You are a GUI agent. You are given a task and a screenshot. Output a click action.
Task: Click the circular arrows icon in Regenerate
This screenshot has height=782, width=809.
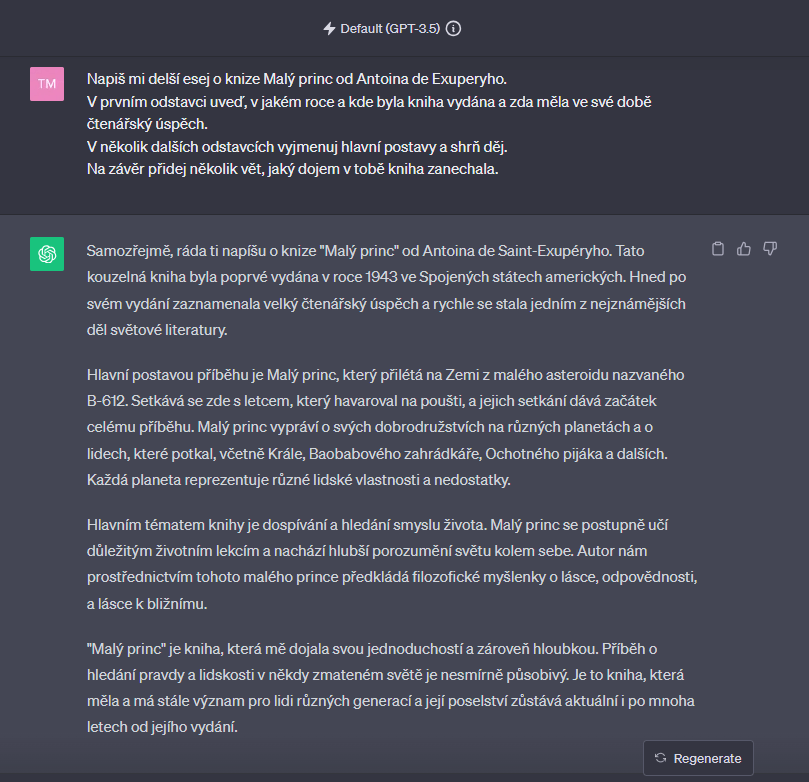(x=660, y=758)
